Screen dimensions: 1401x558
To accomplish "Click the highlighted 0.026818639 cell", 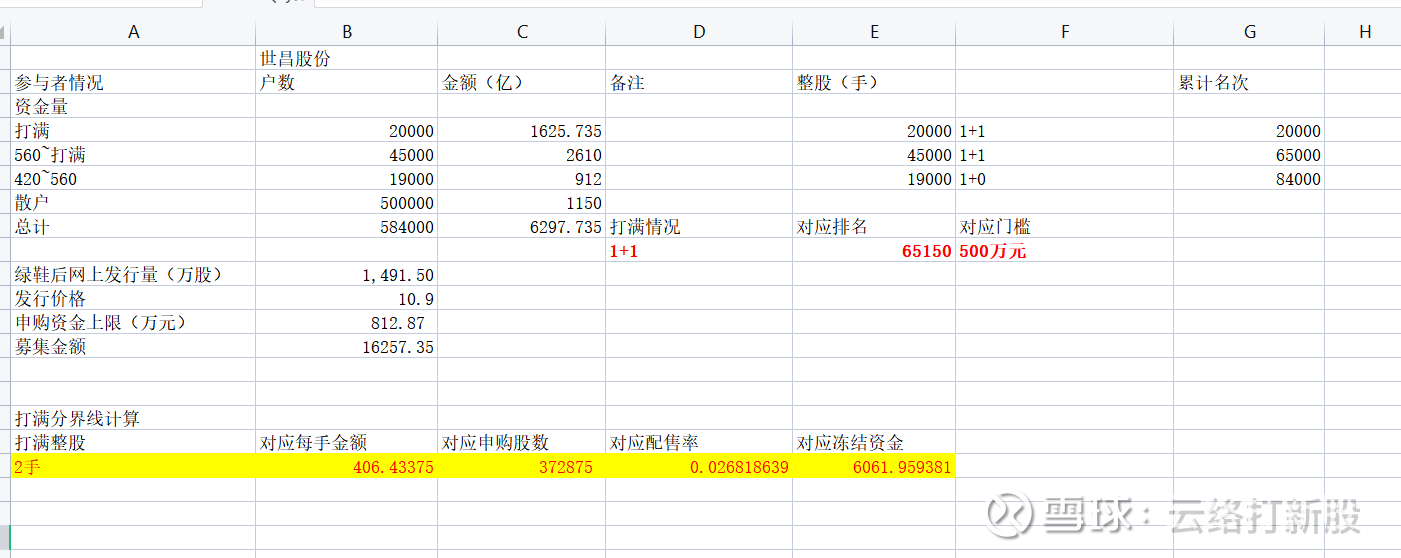I will coord(699,466).
